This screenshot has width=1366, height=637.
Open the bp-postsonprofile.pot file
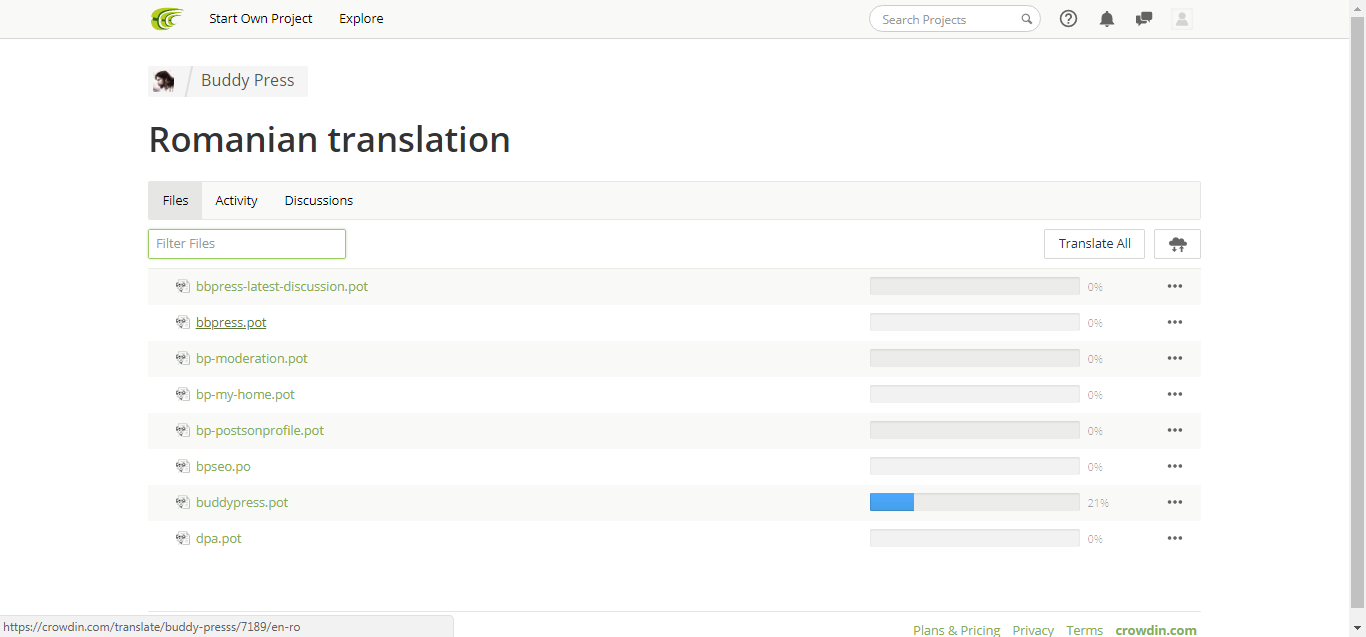[x=260, y=430]
